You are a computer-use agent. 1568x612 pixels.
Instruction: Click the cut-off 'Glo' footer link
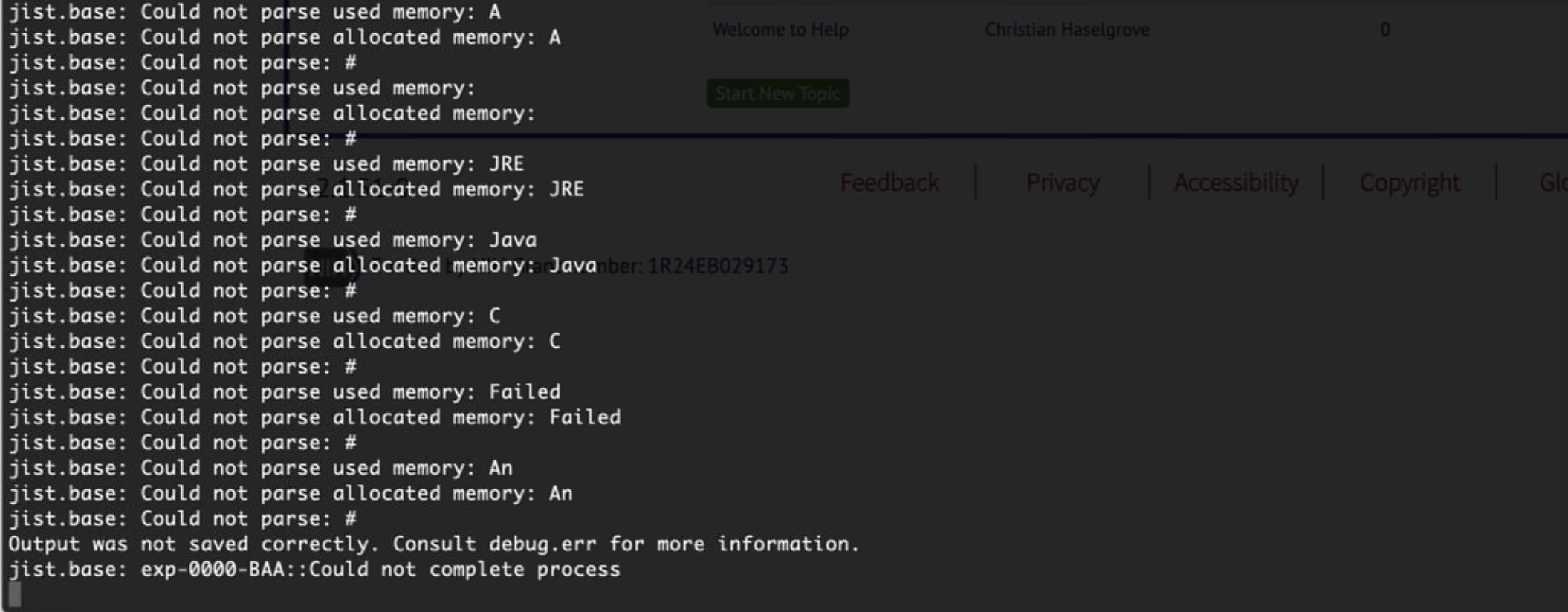[1553, 183]
